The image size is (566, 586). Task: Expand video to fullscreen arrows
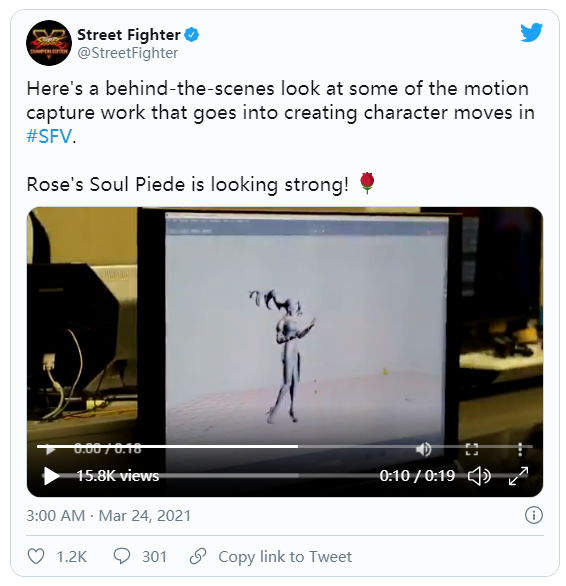point(519,476)
